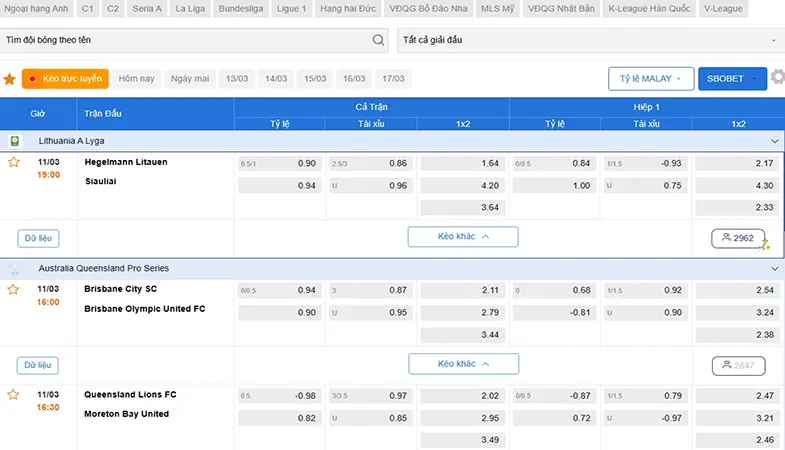
Task: Open the Tỷ lệ MALAY dropdown
Action: point(651,79)
